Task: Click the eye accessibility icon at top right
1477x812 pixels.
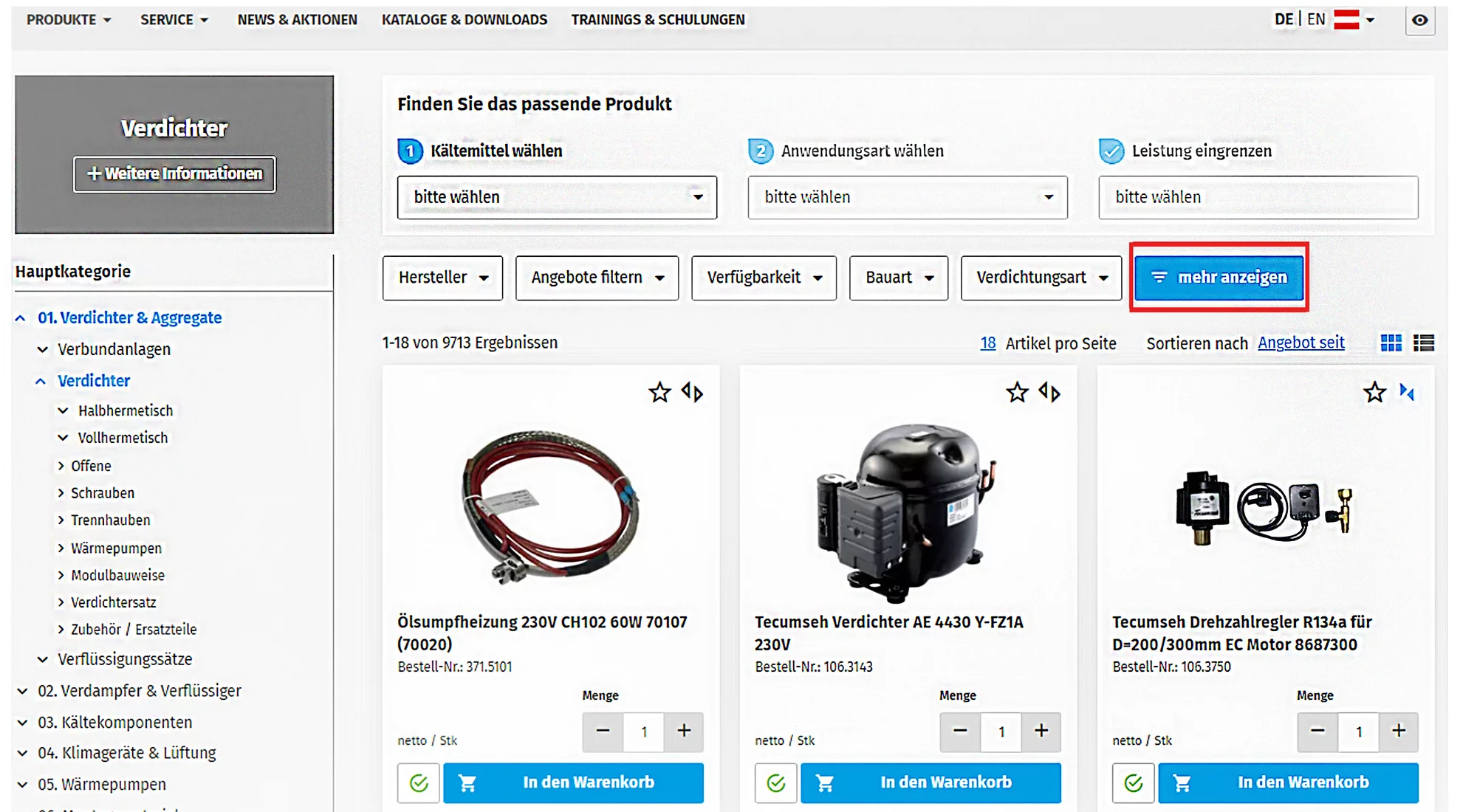Action: pyautogui.click(x=1419, y=20)
